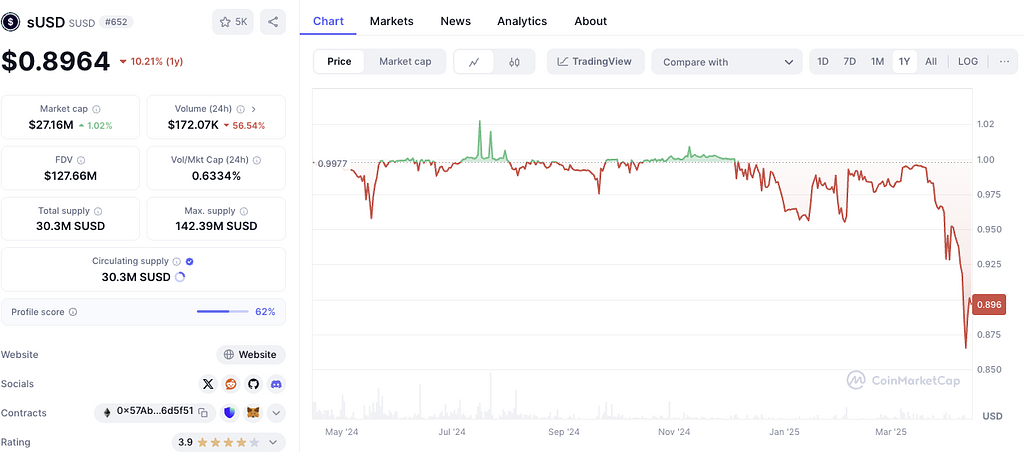Toggle LOG scale on the chart
The image size is (1024, 452).
[967, 61]
